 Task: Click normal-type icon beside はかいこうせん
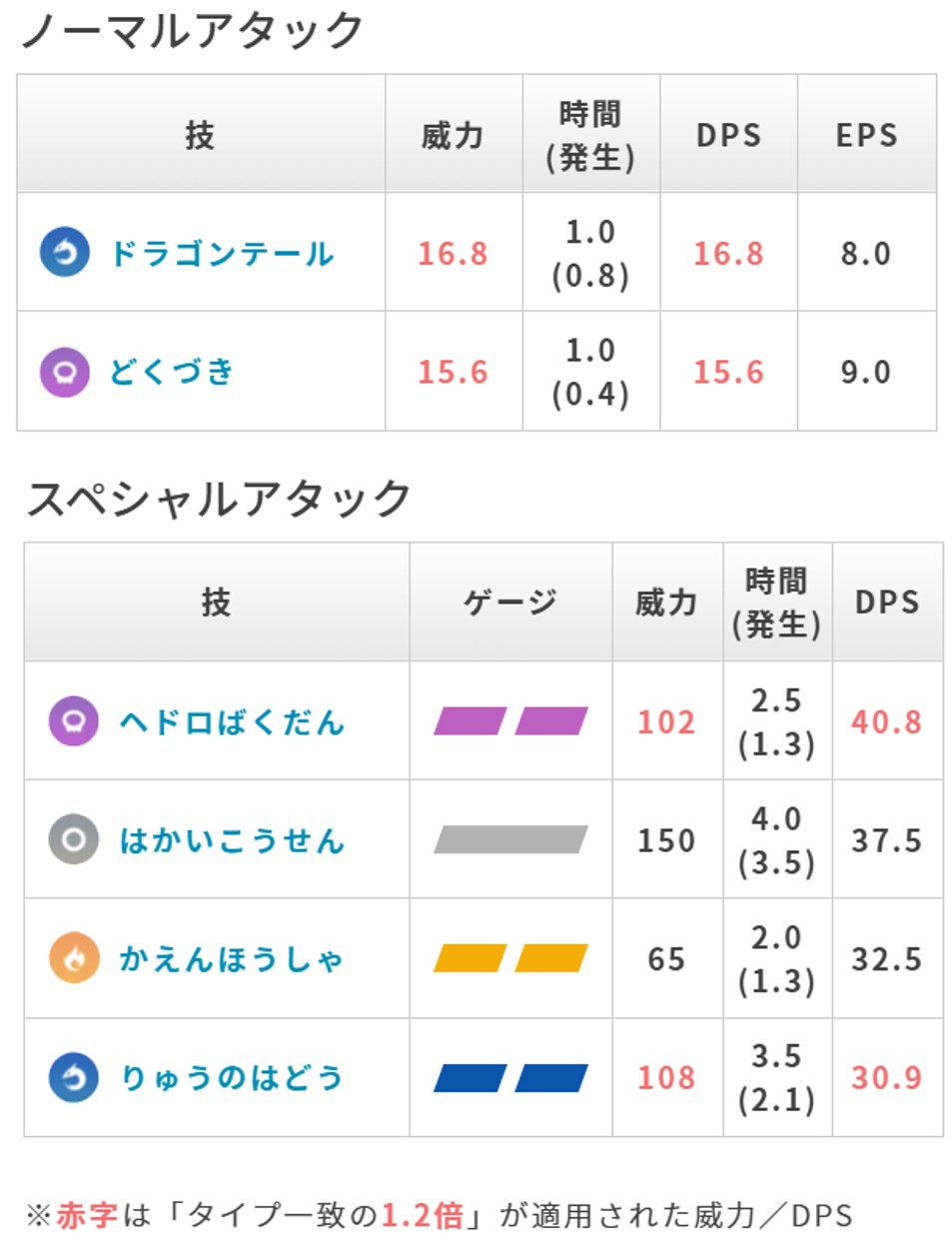[x=73, y=840]
